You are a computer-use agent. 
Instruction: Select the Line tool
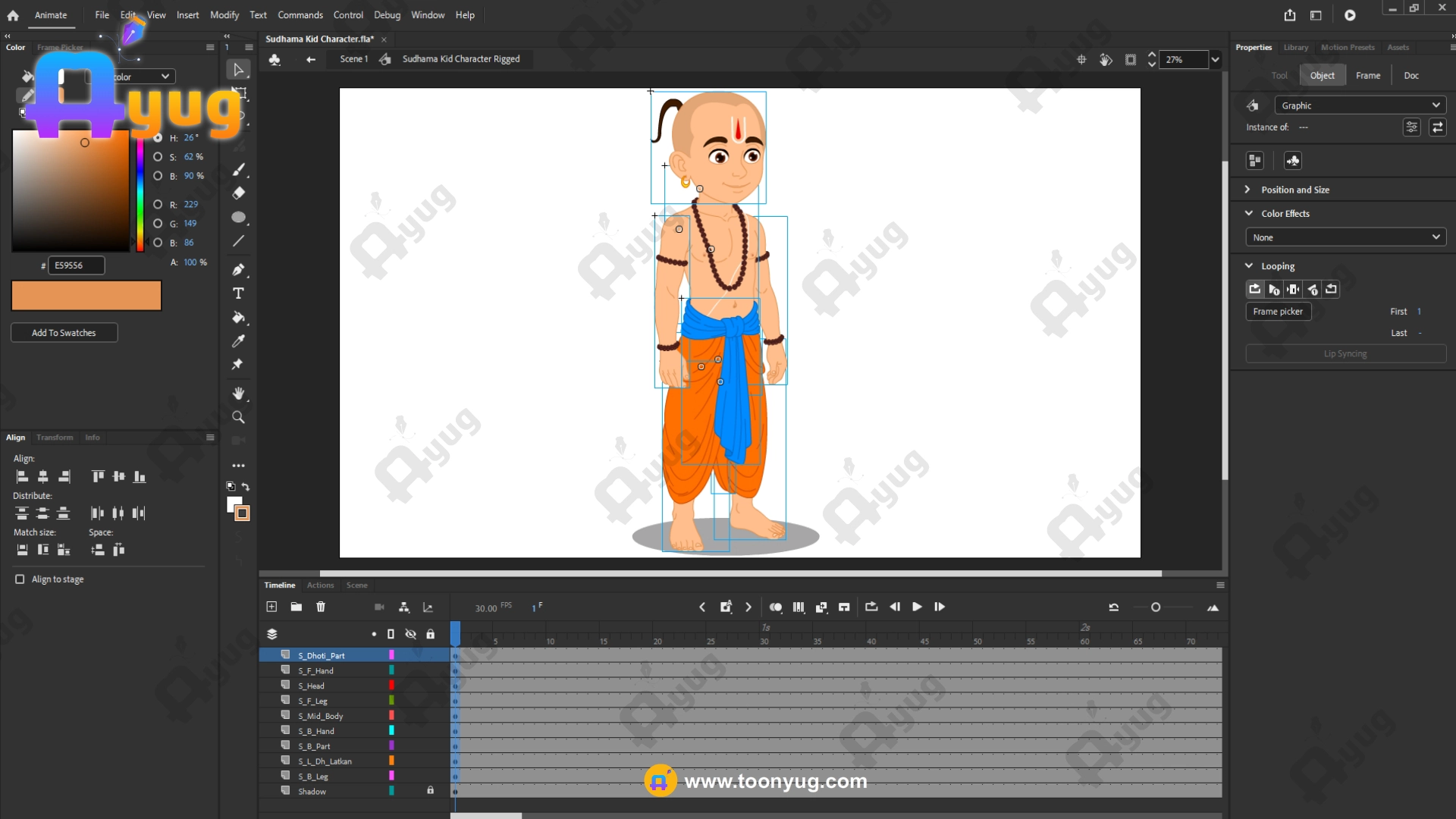[238, 241]
